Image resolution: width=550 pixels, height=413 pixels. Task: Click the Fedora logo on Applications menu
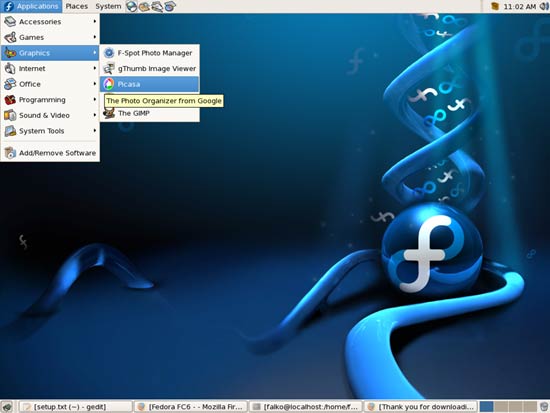tap(8, 6)
